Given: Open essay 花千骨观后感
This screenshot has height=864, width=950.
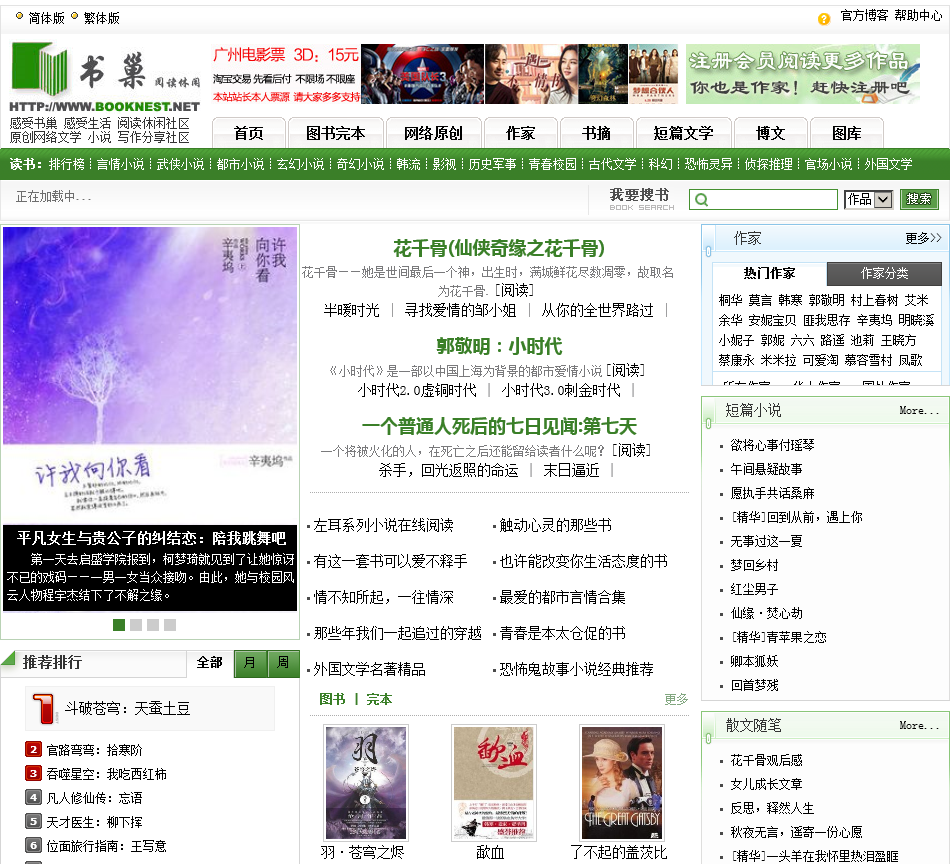Looking at the screenshot, I should point(766,760).
